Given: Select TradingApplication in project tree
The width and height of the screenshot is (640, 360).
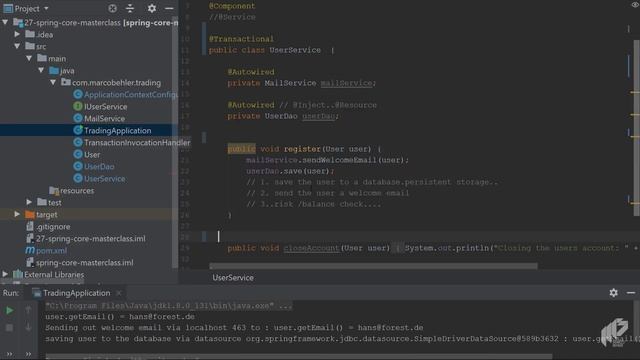Looking at the screenshot, I should (x=118, y=131).
